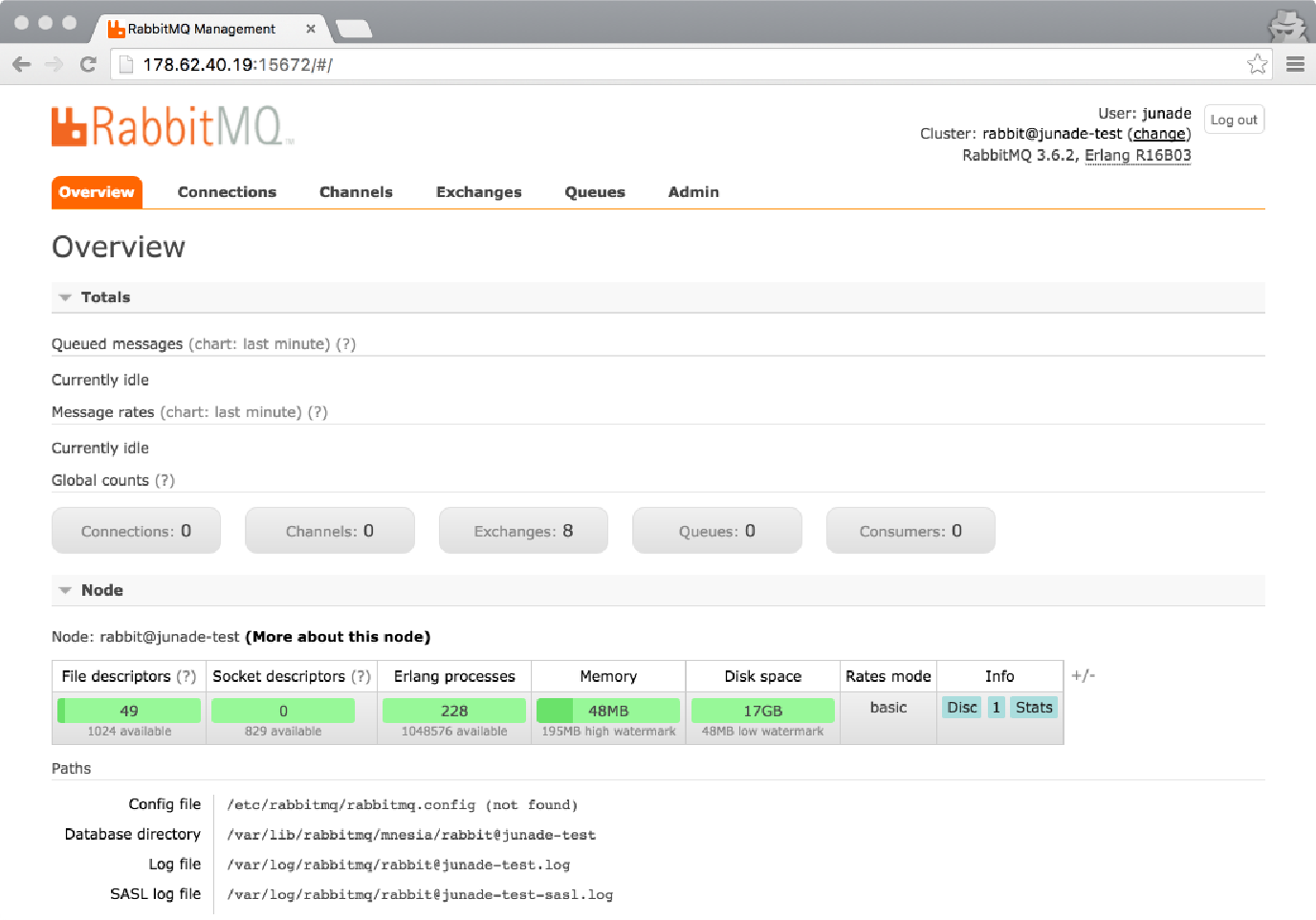Switch to the Overview tab
This screenshot has width=1316, height=920.
pos(97,192)
